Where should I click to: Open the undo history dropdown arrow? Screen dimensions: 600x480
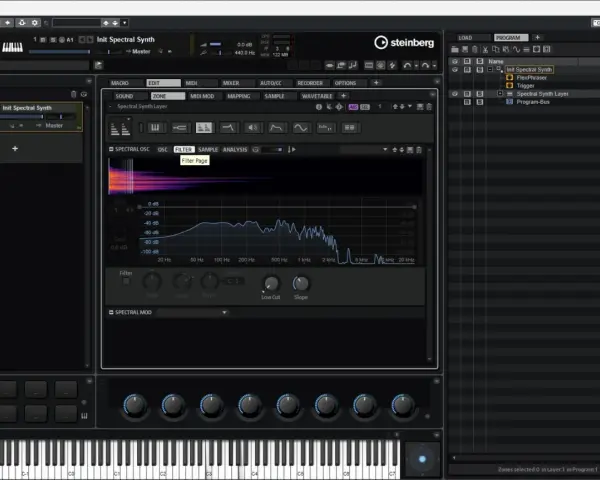[x=416, y=66]
